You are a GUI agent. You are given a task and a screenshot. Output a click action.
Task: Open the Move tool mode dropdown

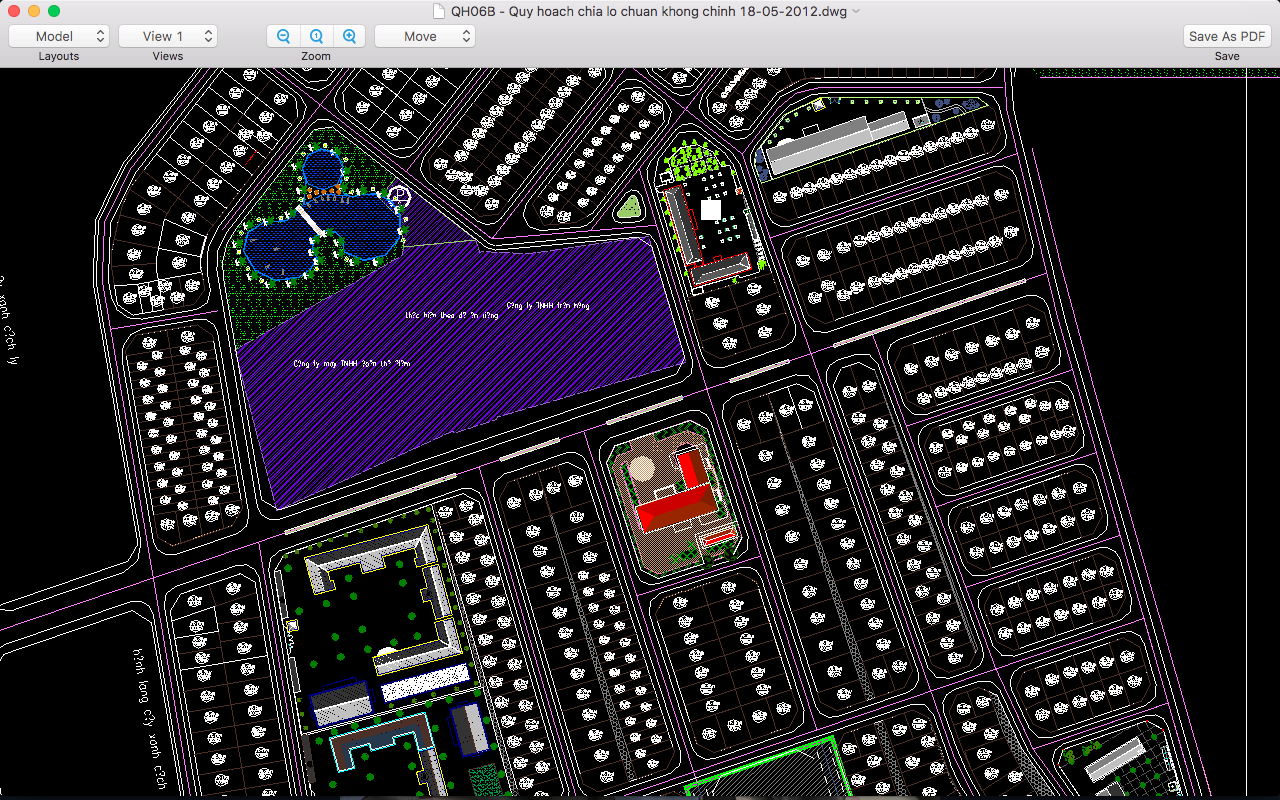425,36
